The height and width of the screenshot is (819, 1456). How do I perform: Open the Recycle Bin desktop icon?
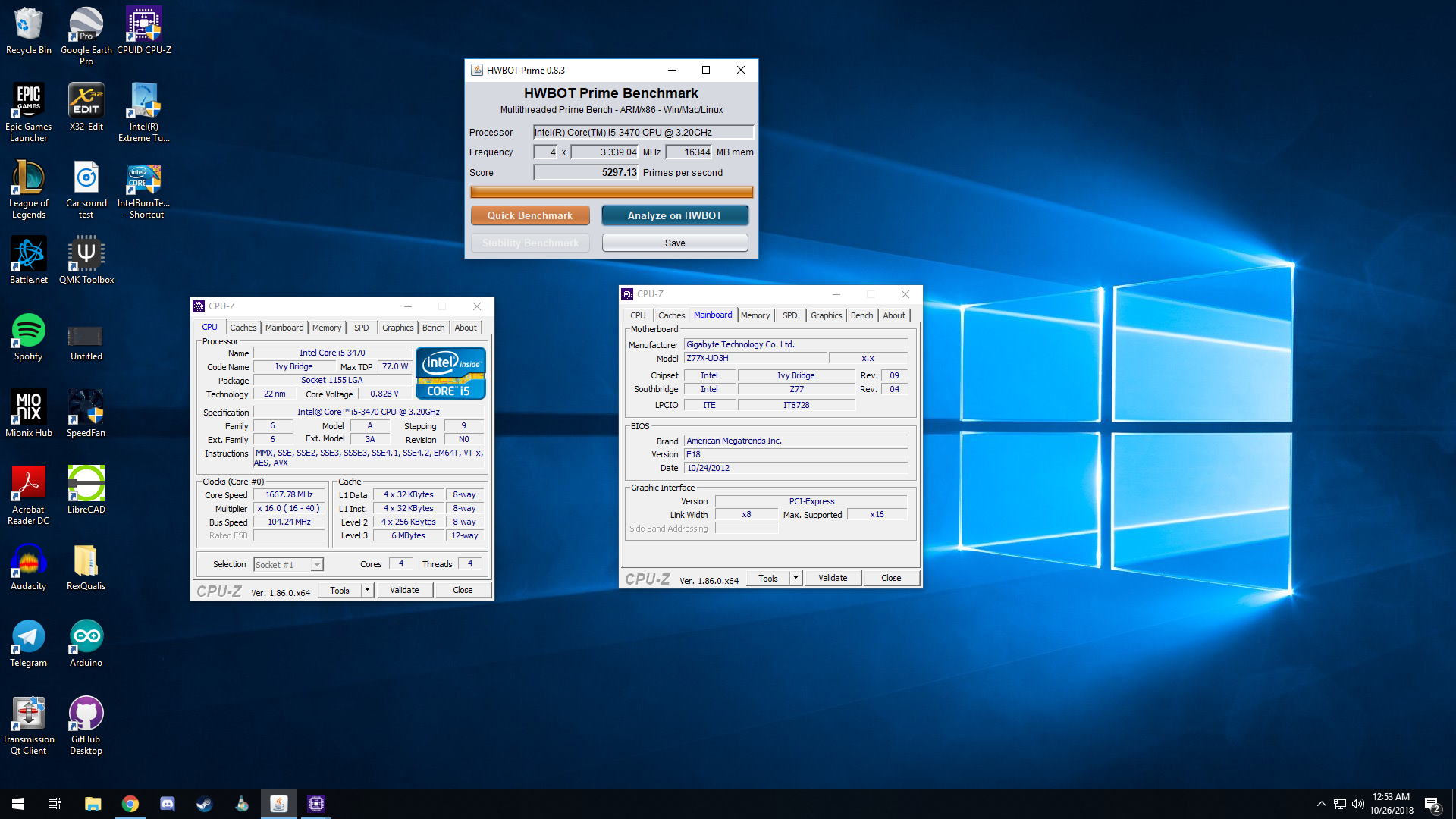click(28, 31)
